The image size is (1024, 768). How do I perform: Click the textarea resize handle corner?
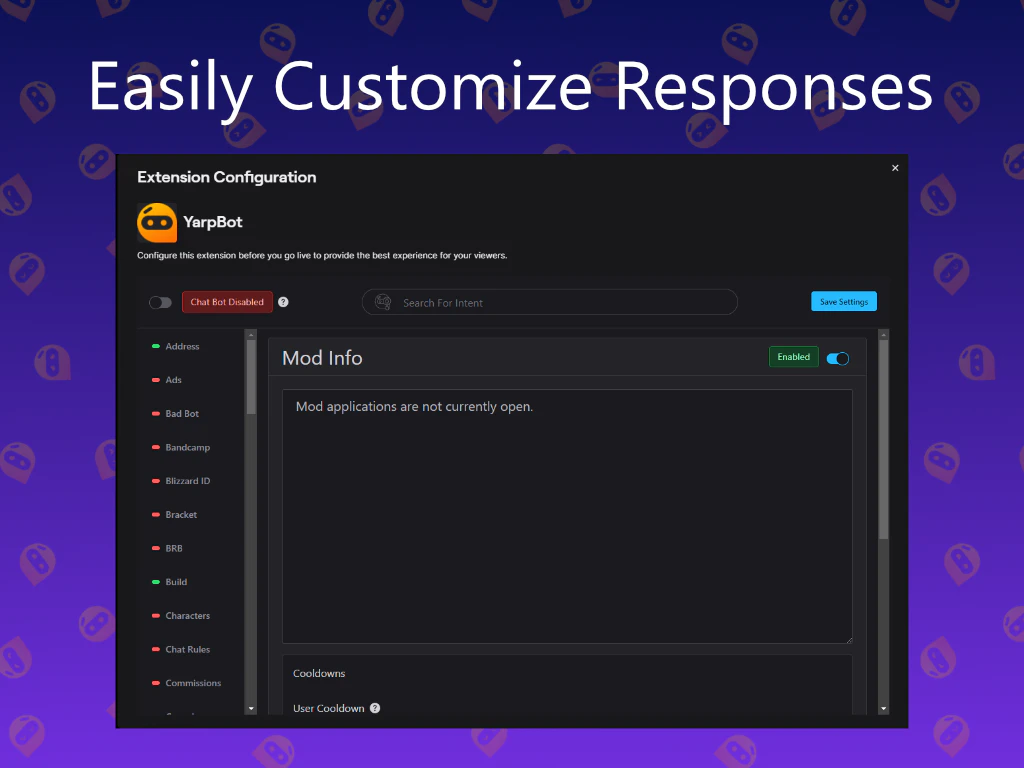[x=848, y=639]
